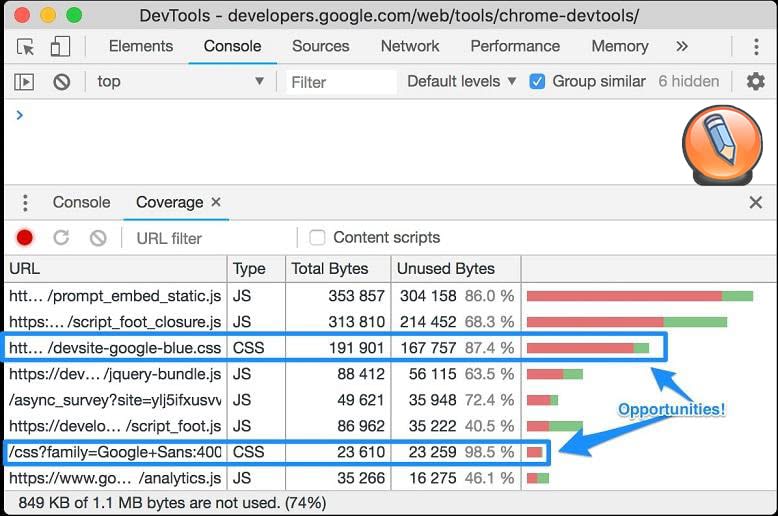Switch to the Network tab
The width and height of the screenshot is (778, 516).
410,47
